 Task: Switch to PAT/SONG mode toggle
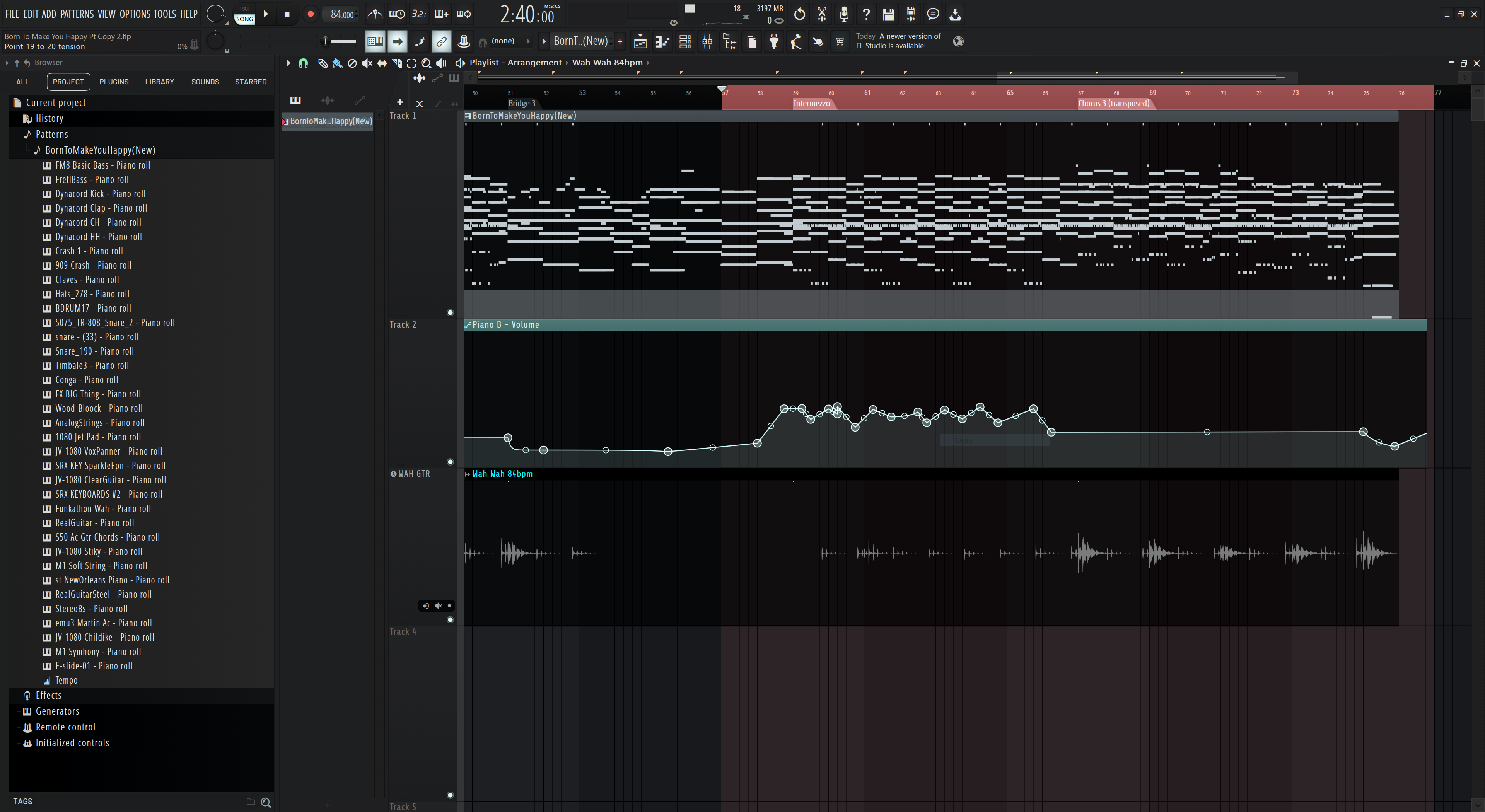tap(244, 14)
